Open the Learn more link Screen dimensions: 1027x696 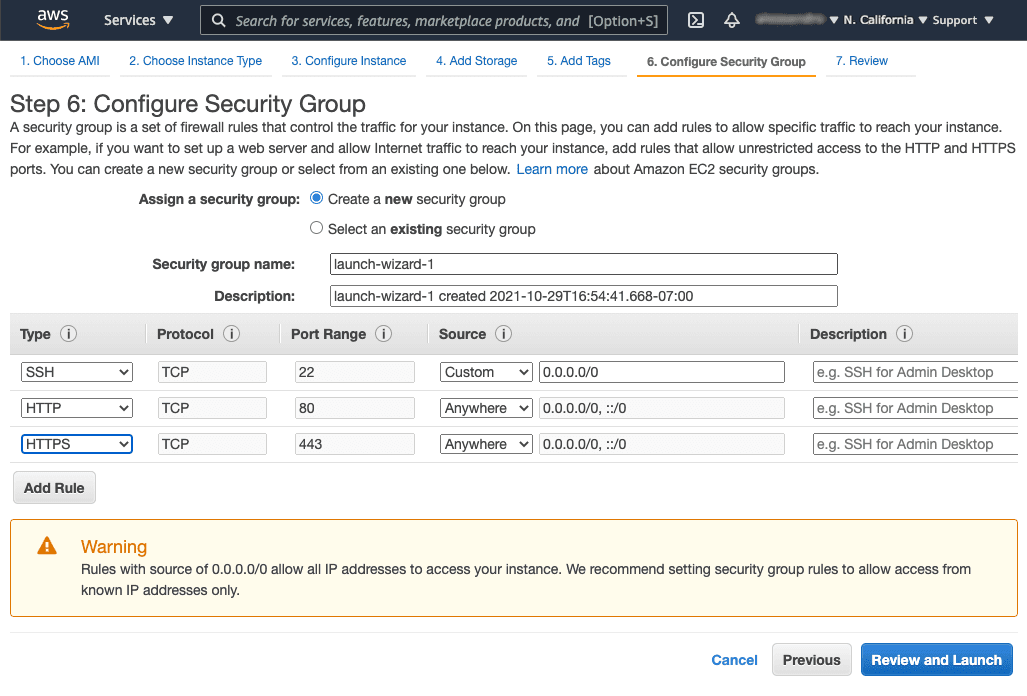coord(551,169)
